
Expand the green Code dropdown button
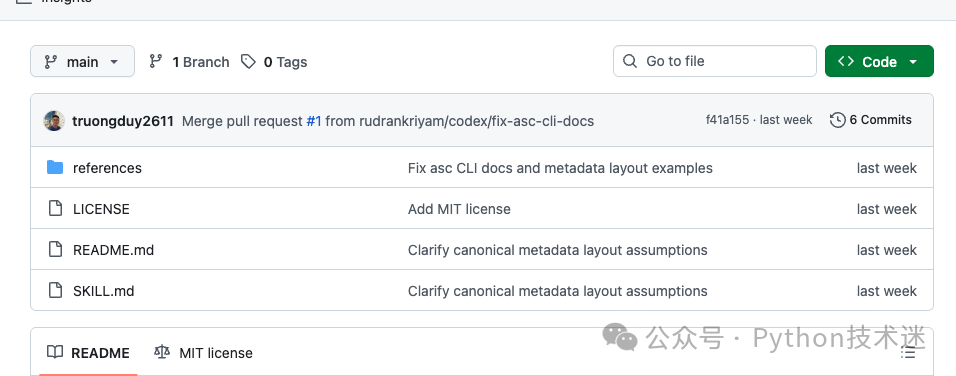point(879,61)
